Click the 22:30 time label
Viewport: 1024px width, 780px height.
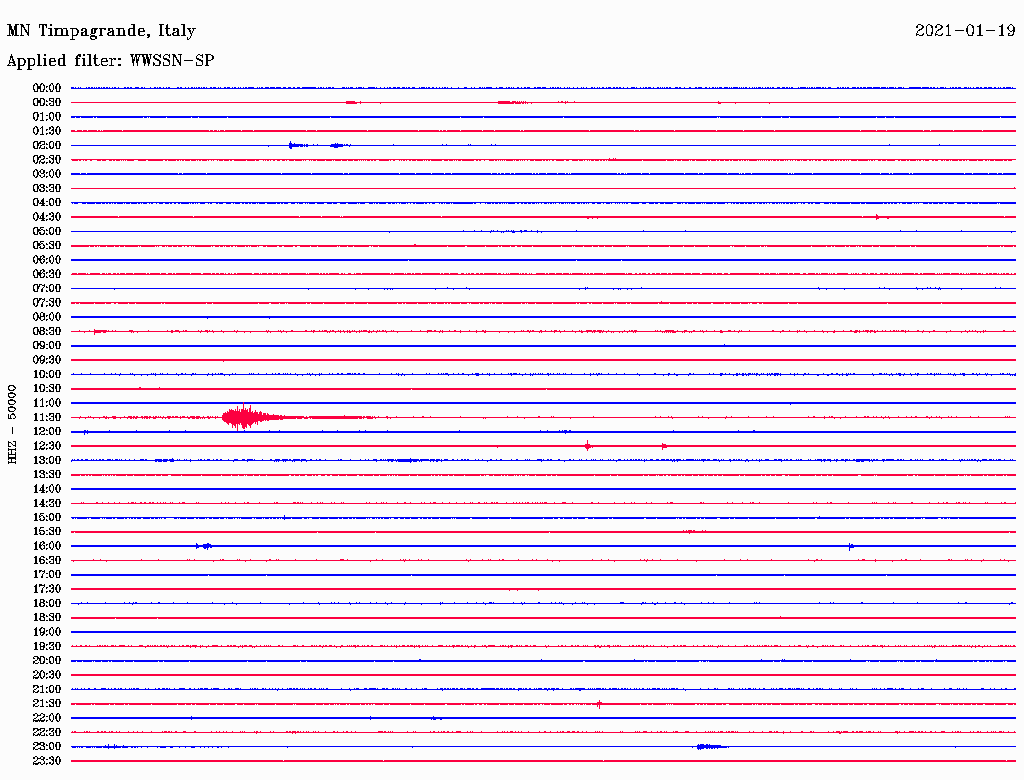(x=47, y=732)
